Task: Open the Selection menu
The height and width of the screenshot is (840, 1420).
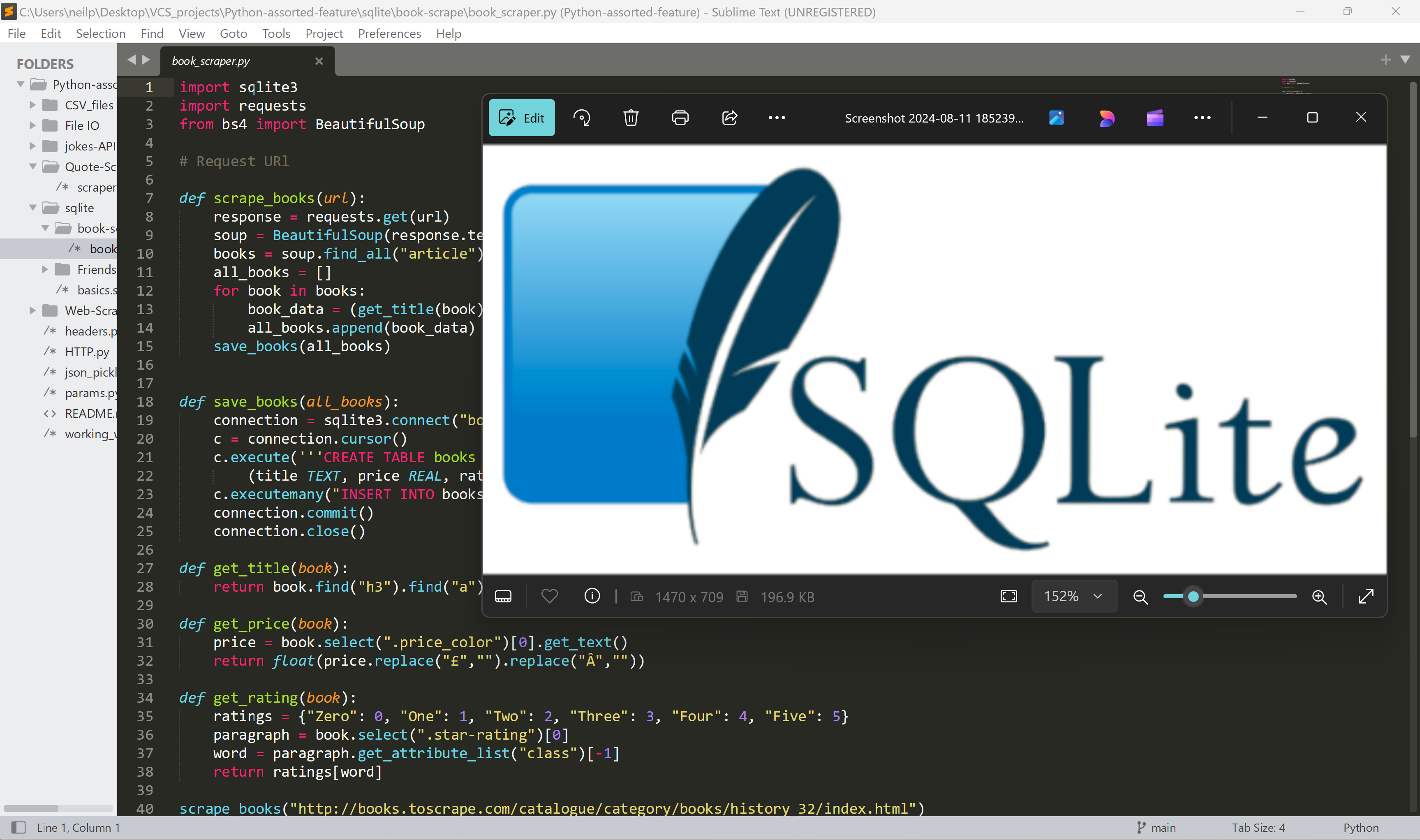Action: click(101, 33)
